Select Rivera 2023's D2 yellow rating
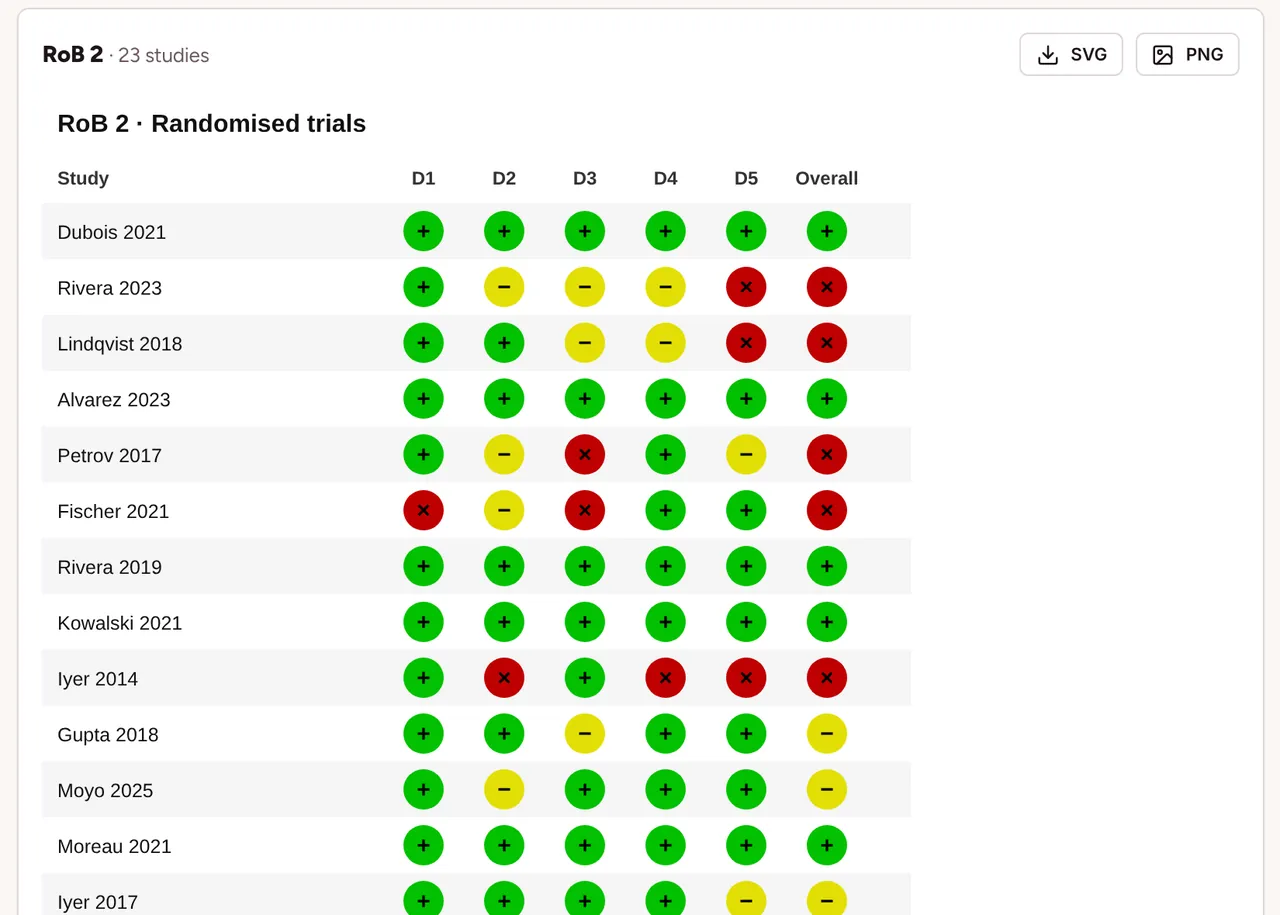Image resolution: width=1280 pixels, height=915 pixels. [504, 288]
